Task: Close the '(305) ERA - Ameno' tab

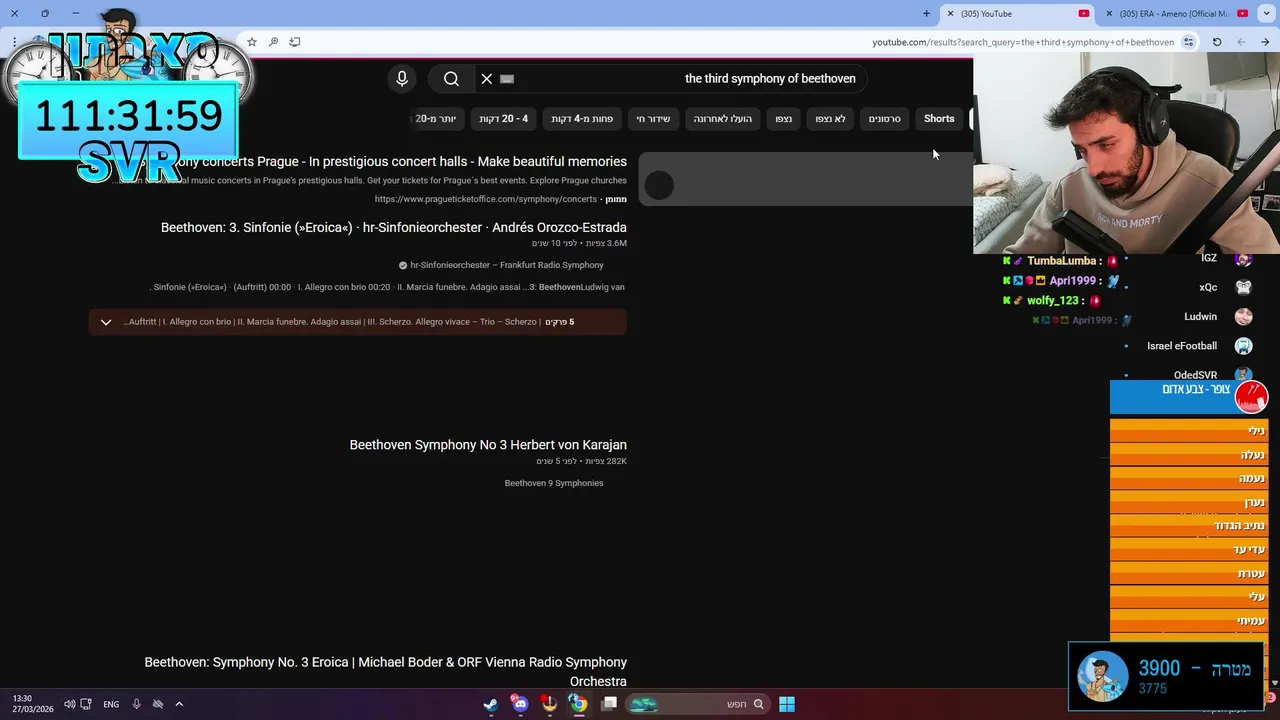Action: (x=1109, y=14)
